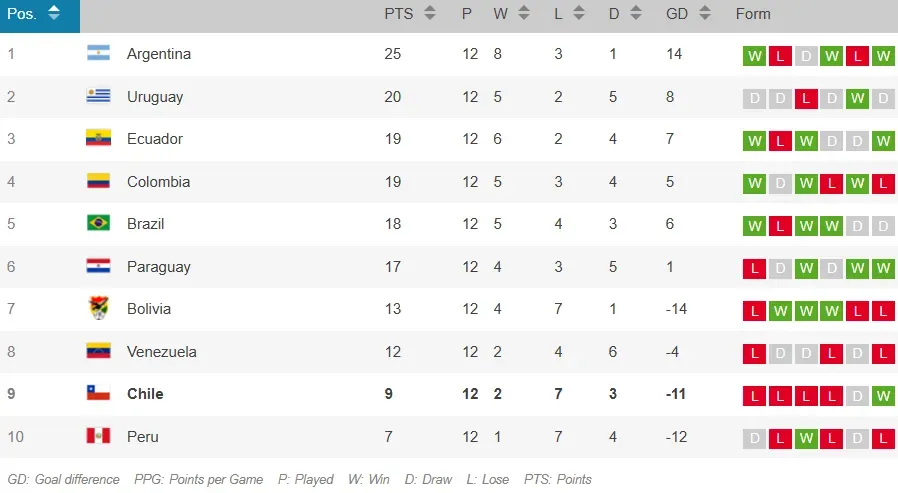Screen dimensions: 898x493
Task: Click the Brazil flag icon
Action: click(98, 224)
